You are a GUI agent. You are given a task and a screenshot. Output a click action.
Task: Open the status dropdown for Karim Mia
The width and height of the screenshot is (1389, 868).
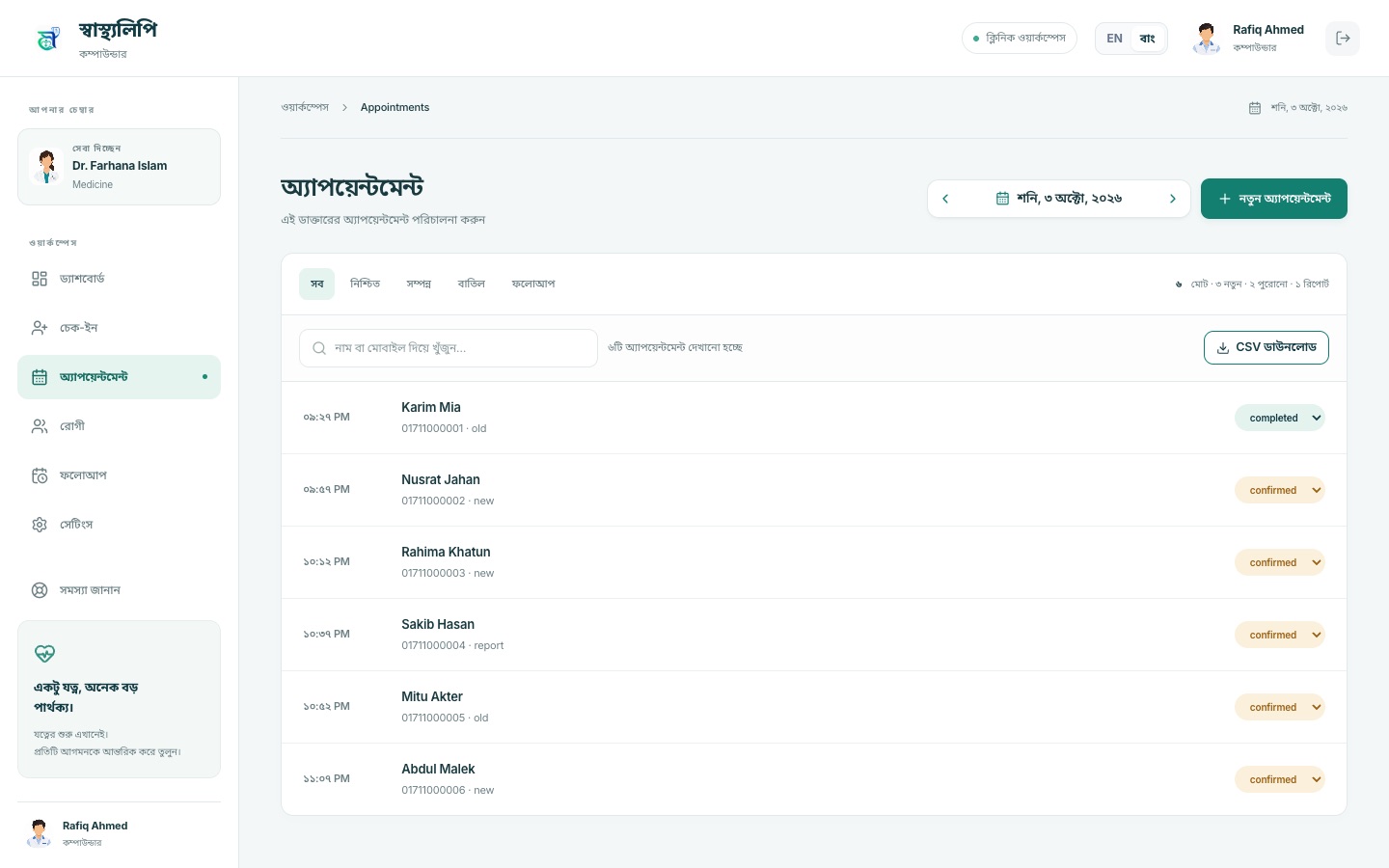tap(1280, 418)
